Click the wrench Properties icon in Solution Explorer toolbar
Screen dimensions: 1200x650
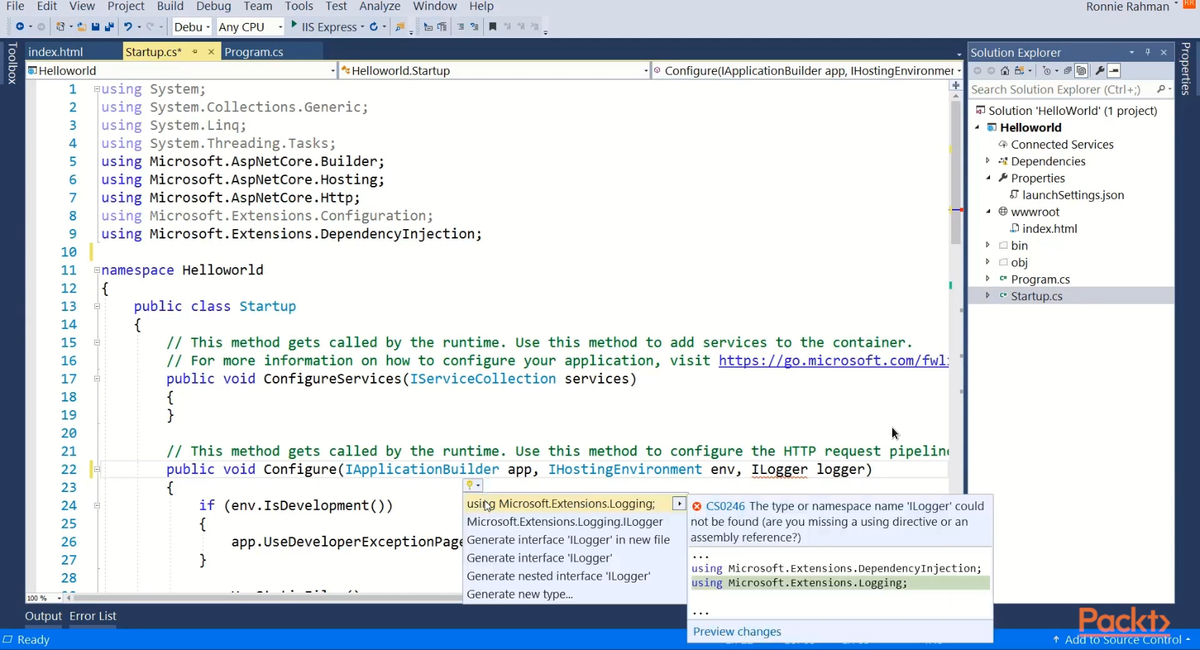(x=1099, y=71)
